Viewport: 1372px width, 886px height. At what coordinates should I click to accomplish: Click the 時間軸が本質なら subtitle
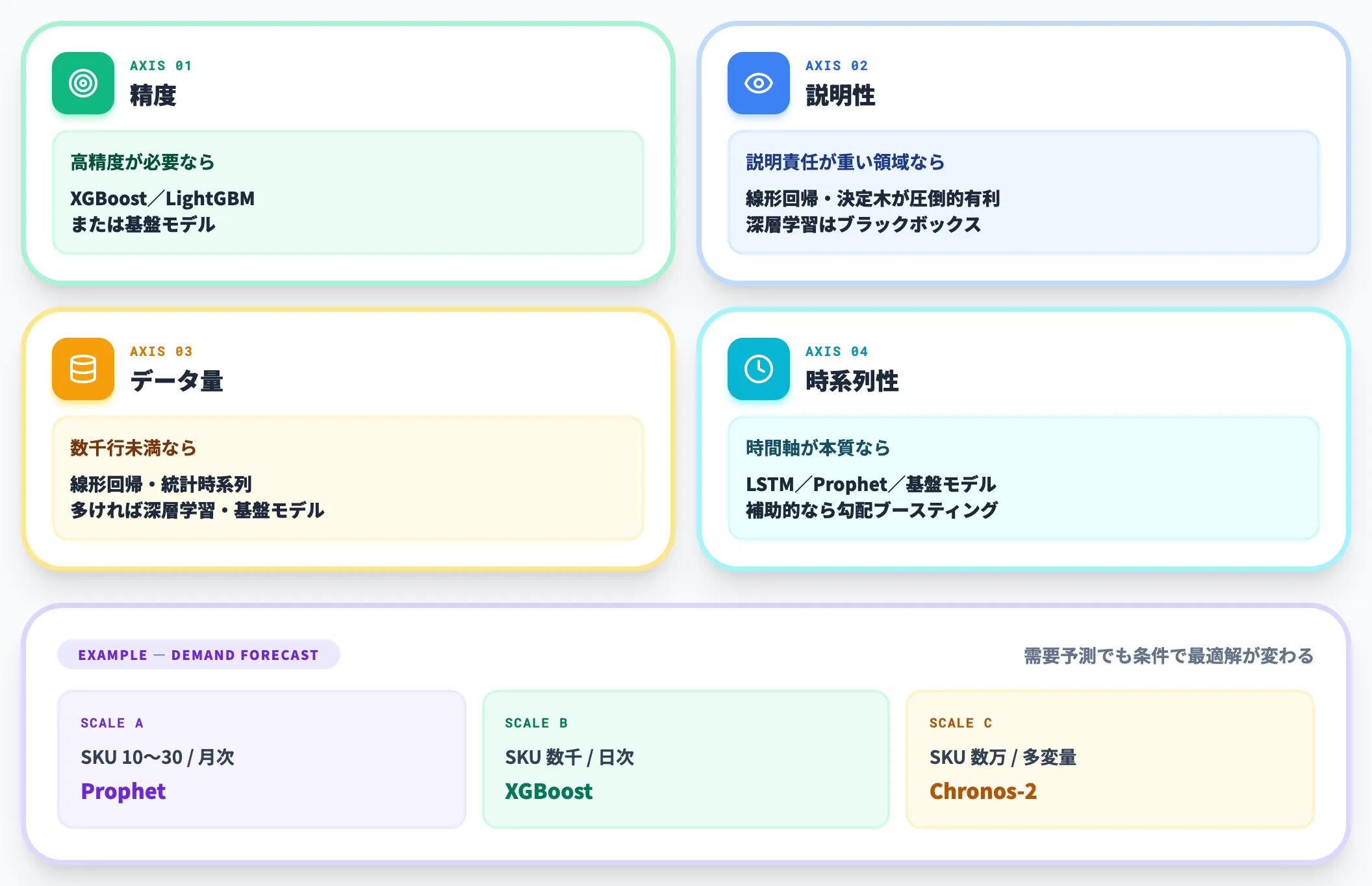(x=818, y=448)
